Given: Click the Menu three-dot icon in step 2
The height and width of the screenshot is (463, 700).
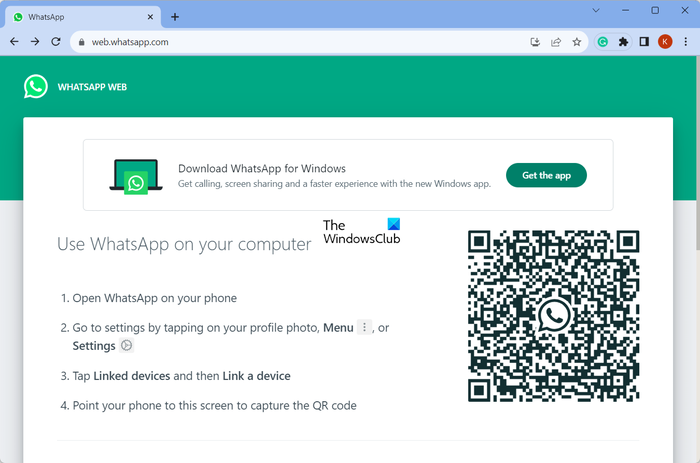Looking at the screenshot, I should click(x=364, y=327).
